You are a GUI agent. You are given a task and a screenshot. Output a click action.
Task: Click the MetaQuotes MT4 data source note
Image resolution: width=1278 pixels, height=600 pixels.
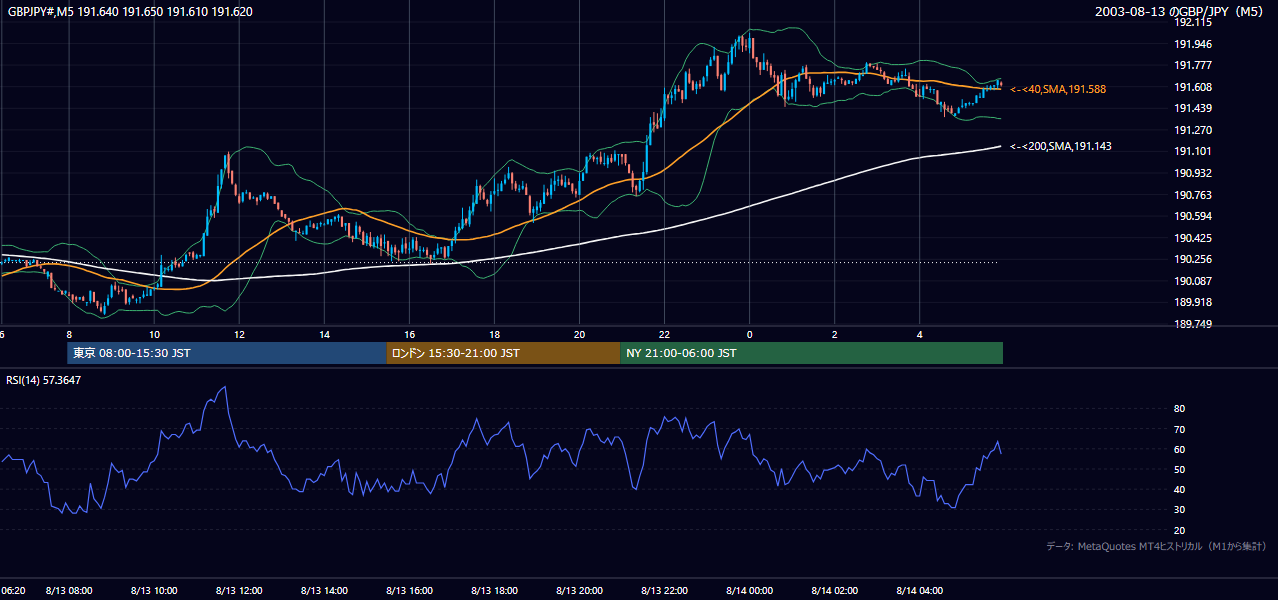(1157, 546)
